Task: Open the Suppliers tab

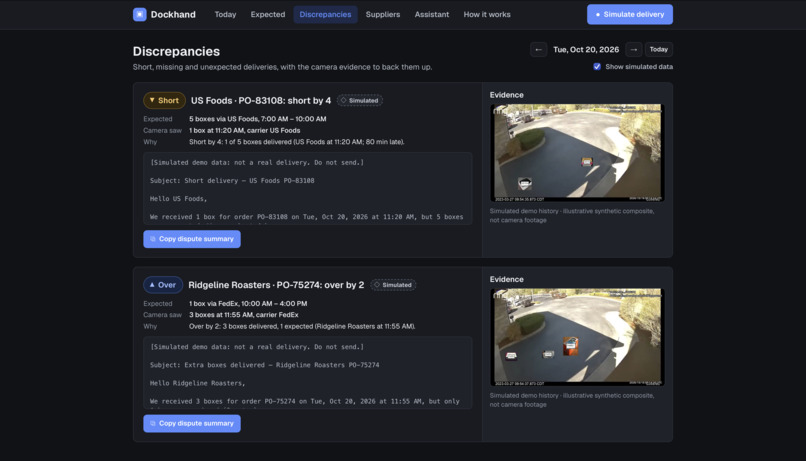Action: tap(383, 14)
